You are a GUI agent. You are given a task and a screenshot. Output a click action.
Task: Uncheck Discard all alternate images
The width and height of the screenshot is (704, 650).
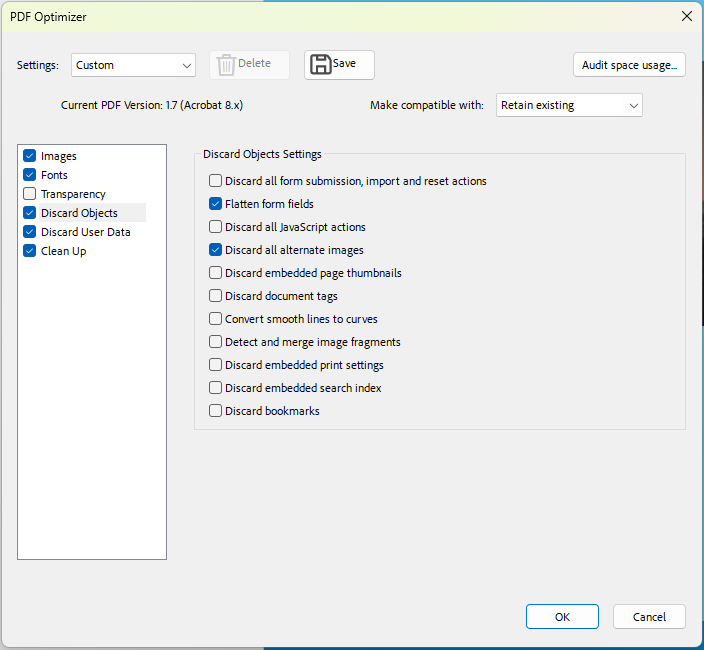[216, 250]
